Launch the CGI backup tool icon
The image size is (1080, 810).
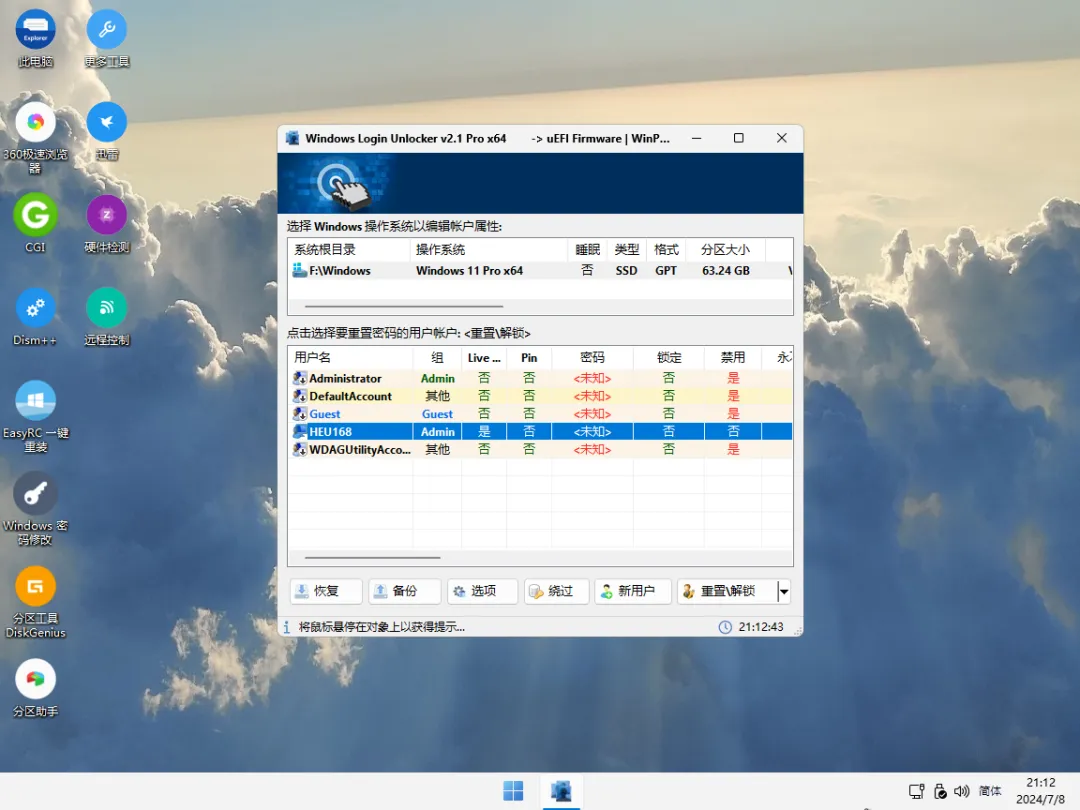tap(35, 224)
